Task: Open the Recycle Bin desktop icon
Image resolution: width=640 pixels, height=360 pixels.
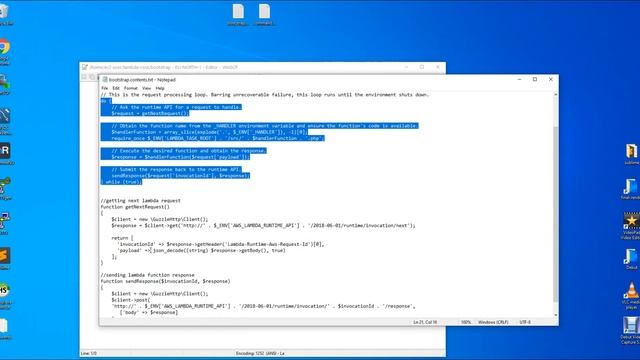Action: (x=4, y=14)
